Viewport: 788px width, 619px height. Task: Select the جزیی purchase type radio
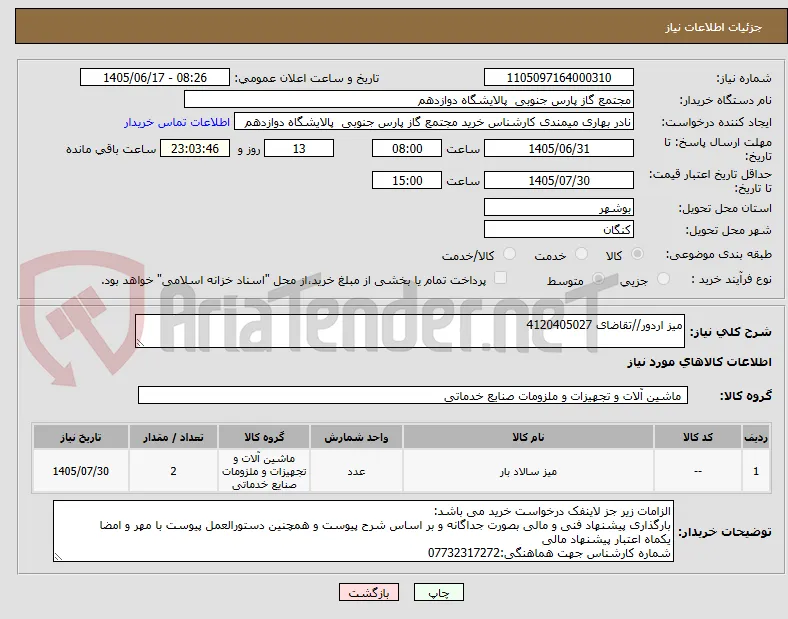coord(663,278)
